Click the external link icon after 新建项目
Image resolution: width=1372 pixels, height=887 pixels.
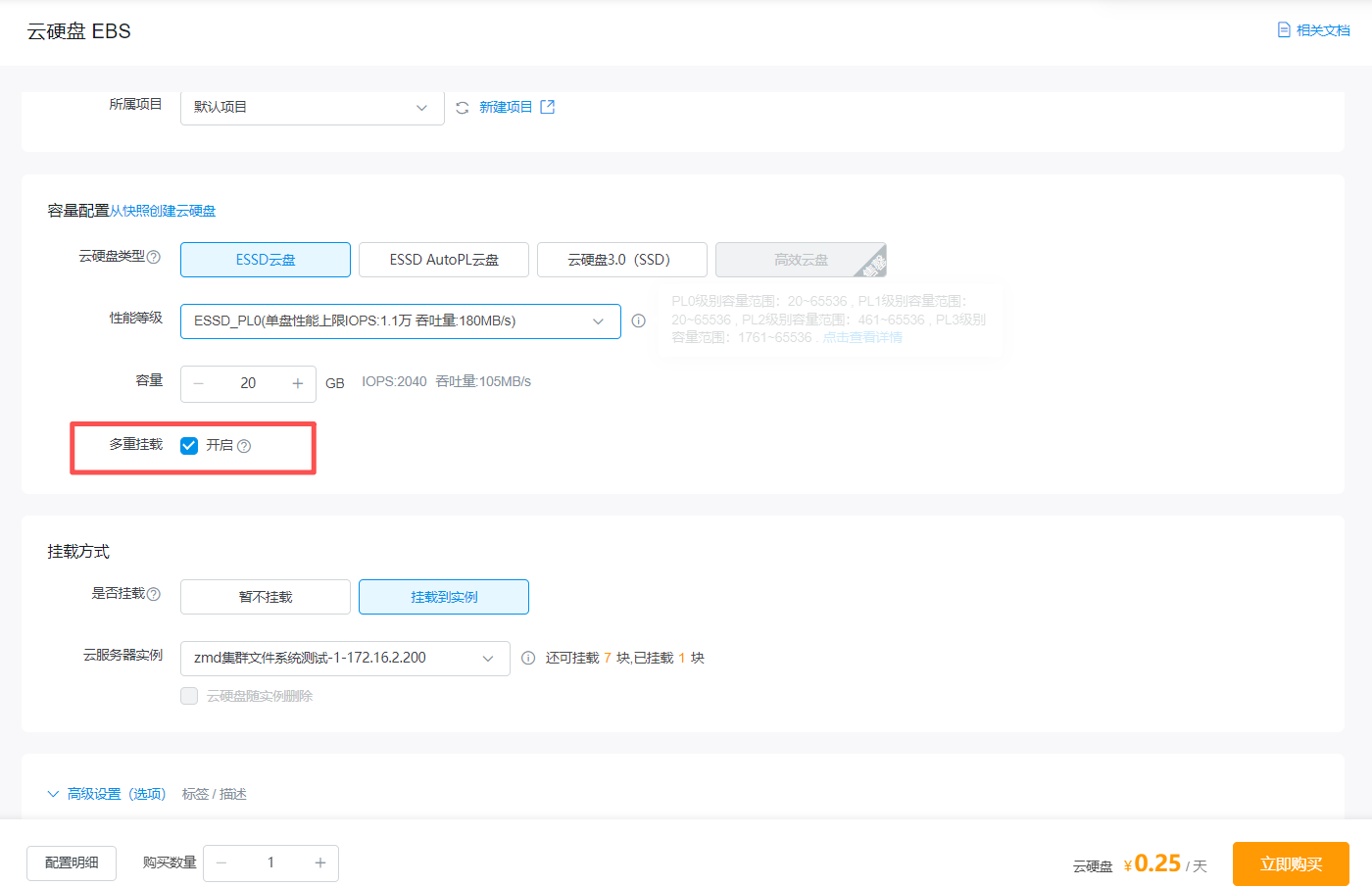click(548, 107)
